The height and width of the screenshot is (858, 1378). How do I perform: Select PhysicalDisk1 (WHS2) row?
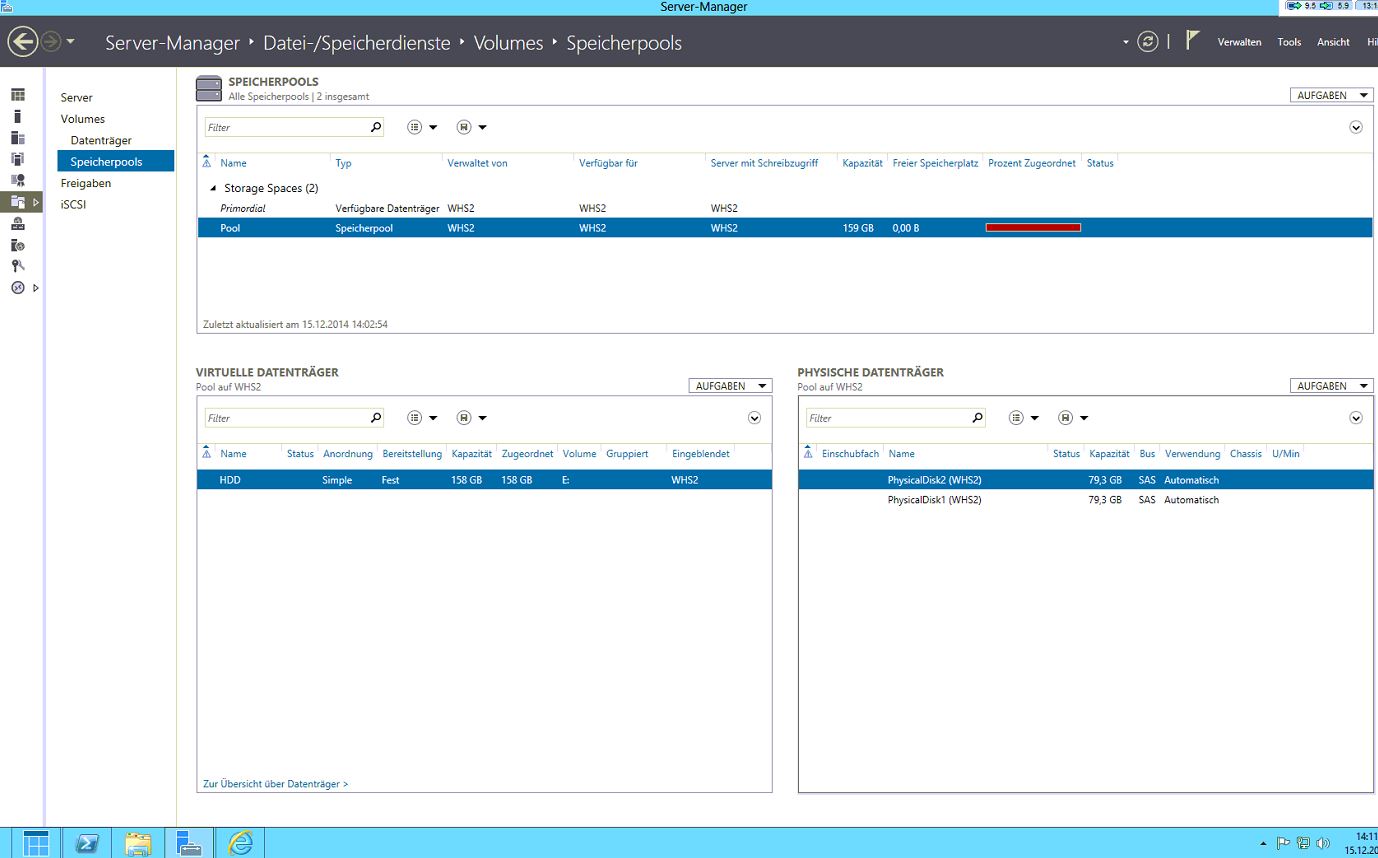coord(1086,500)
